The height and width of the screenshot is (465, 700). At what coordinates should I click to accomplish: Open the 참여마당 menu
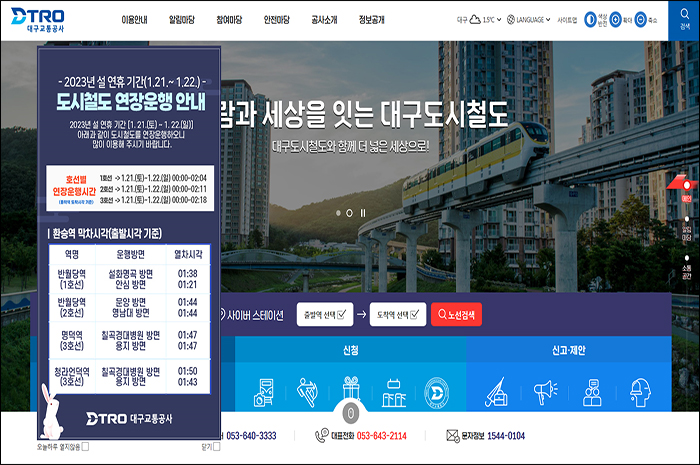tap(229, 20)
